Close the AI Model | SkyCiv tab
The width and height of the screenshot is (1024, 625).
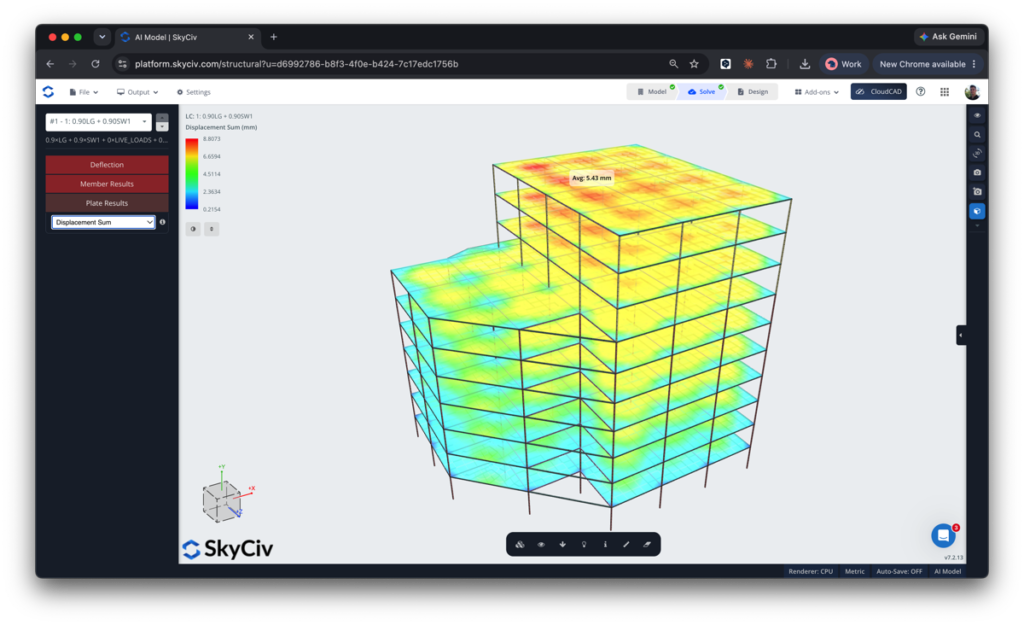(251, 37)
